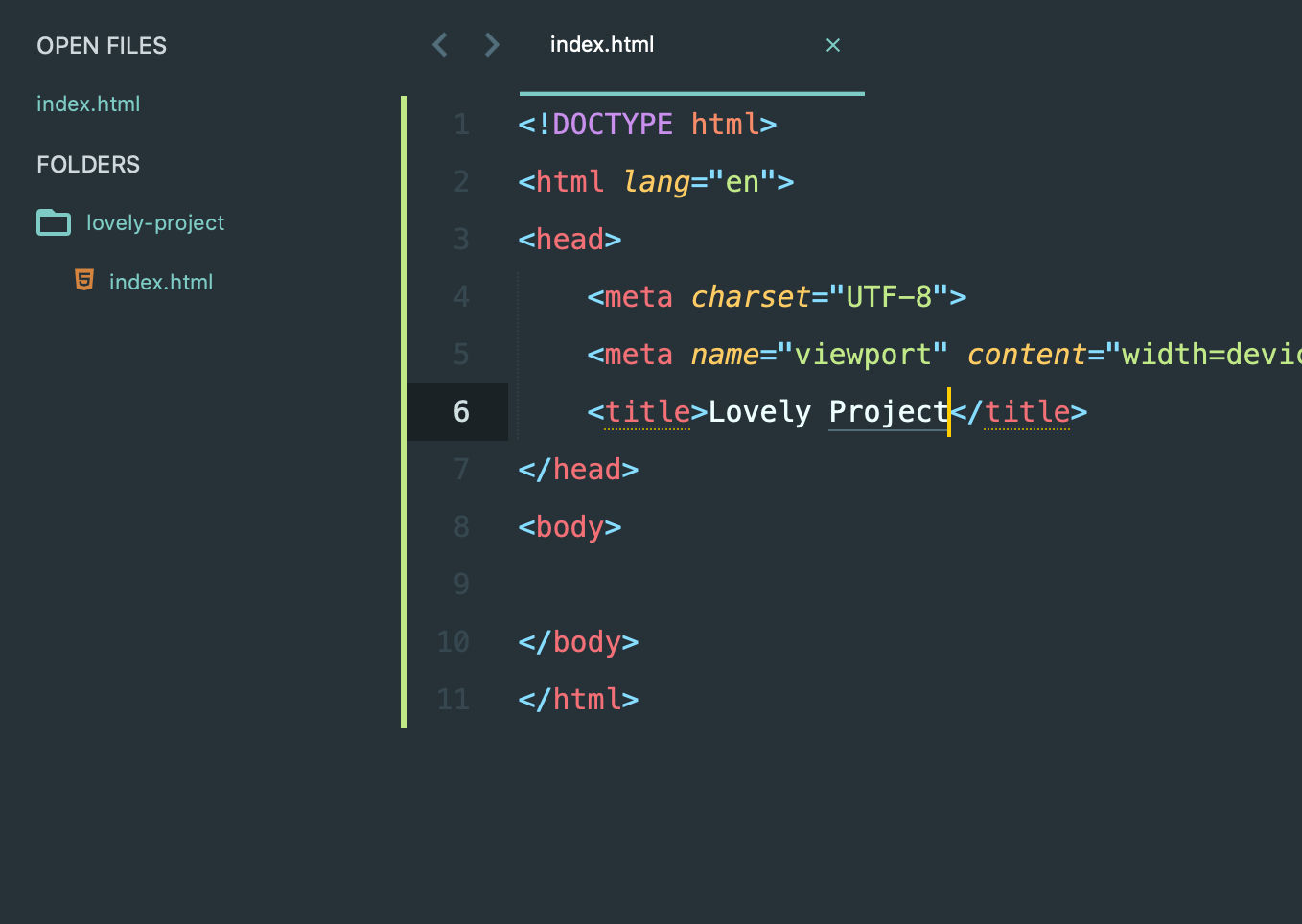Viewport: 1302px width, 924px height.
Task: Click line number 6 in gutter
Action: (461, 412)
